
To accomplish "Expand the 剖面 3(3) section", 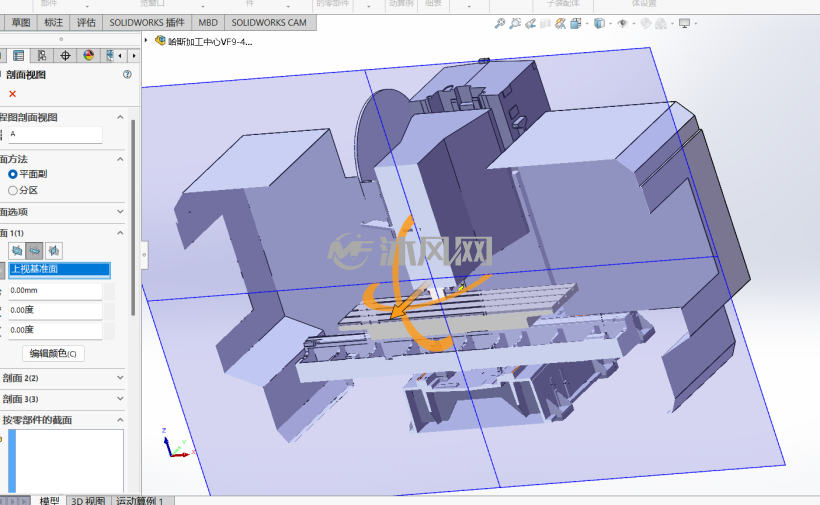I will pyautogui.click(x=120, y=399).
